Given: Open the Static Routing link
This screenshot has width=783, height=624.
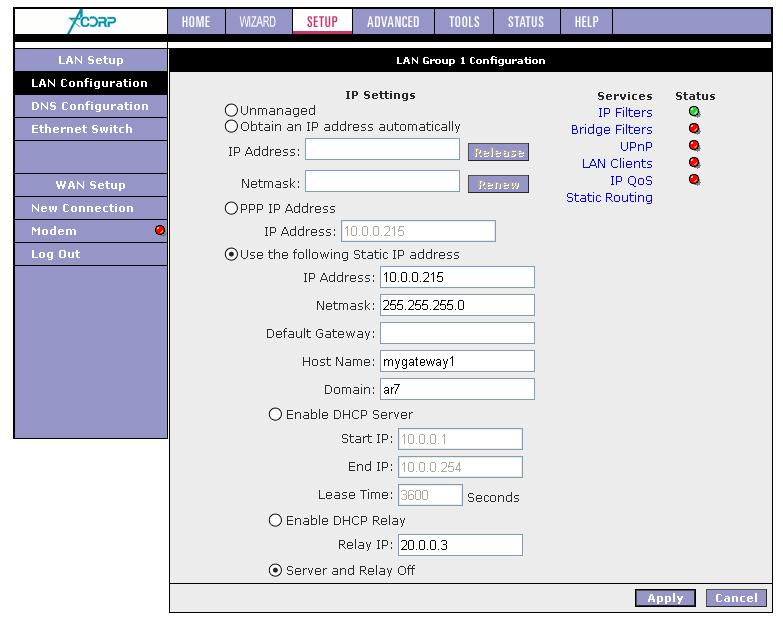Looking at the screenshot, I should 609,197.
